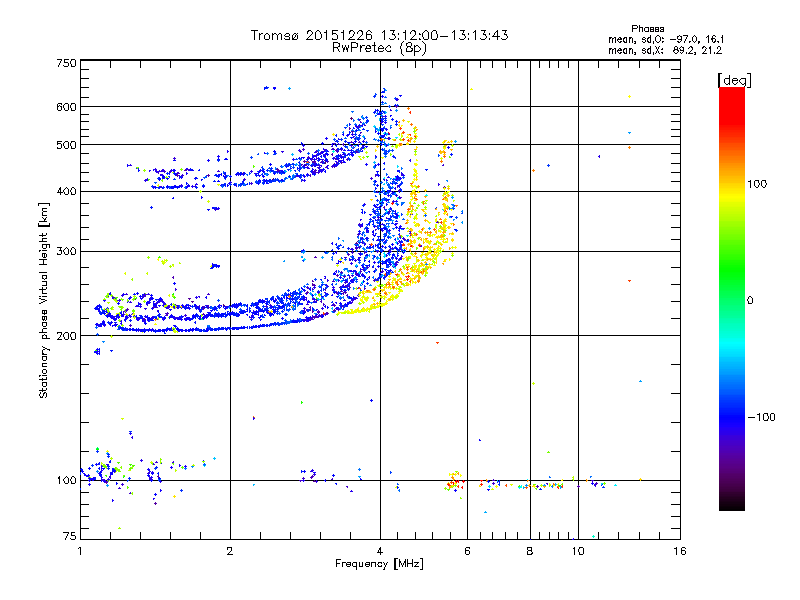Click x-axis tick label '2'
Screen dimensions: 800x600
tap(230, 551)
